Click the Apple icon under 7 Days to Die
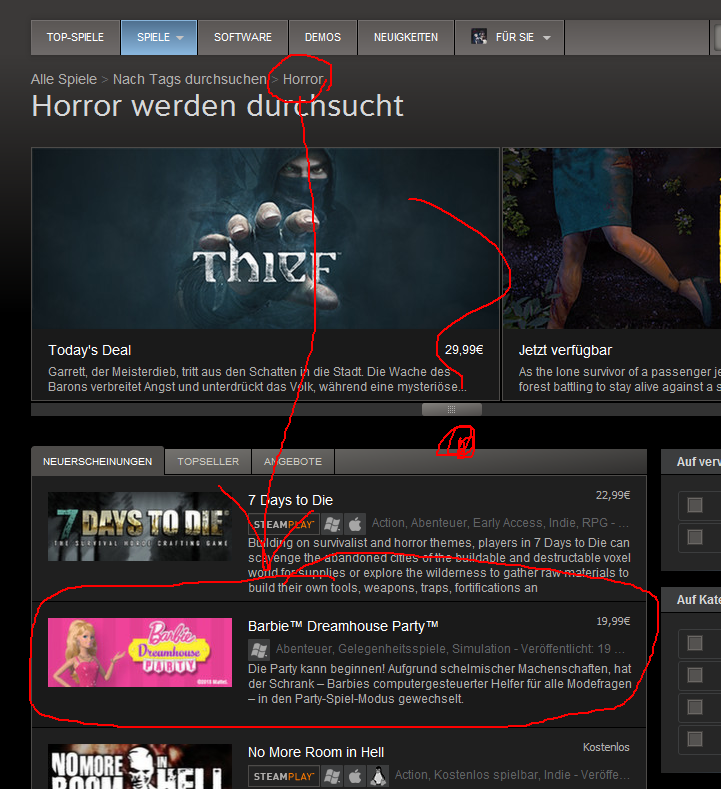Viewport: 721px width, 789px height. [x=355, y=523]
